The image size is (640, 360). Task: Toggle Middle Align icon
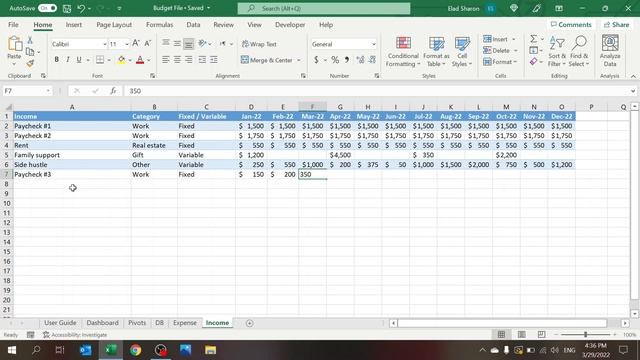[x=177, y=43]
